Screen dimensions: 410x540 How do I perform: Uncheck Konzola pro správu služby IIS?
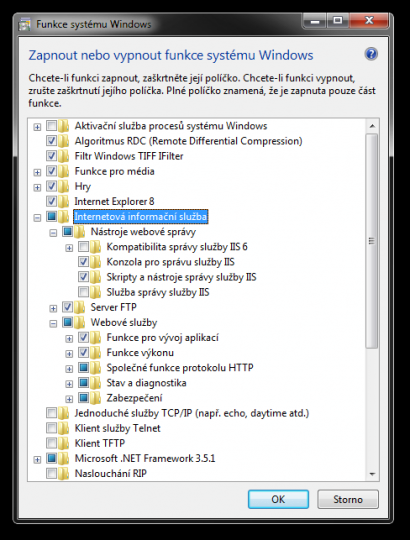[x=84, y=262]
